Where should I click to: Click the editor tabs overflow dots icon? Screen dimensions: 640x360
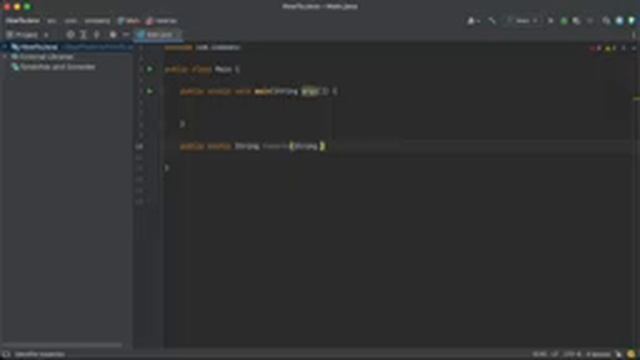point(634,35)
